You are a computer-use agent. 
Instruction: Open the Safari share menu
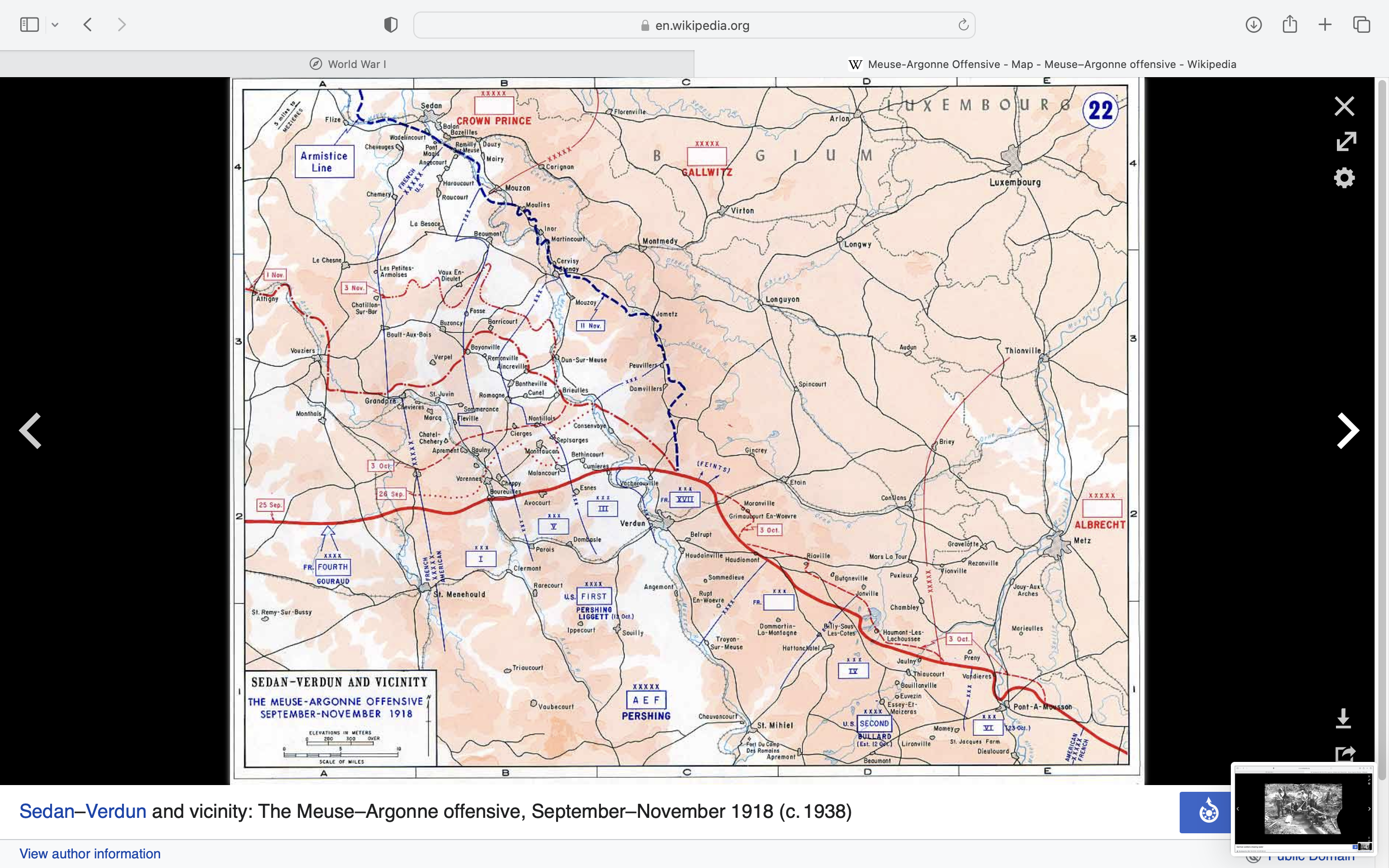[x=1290, y=25]
